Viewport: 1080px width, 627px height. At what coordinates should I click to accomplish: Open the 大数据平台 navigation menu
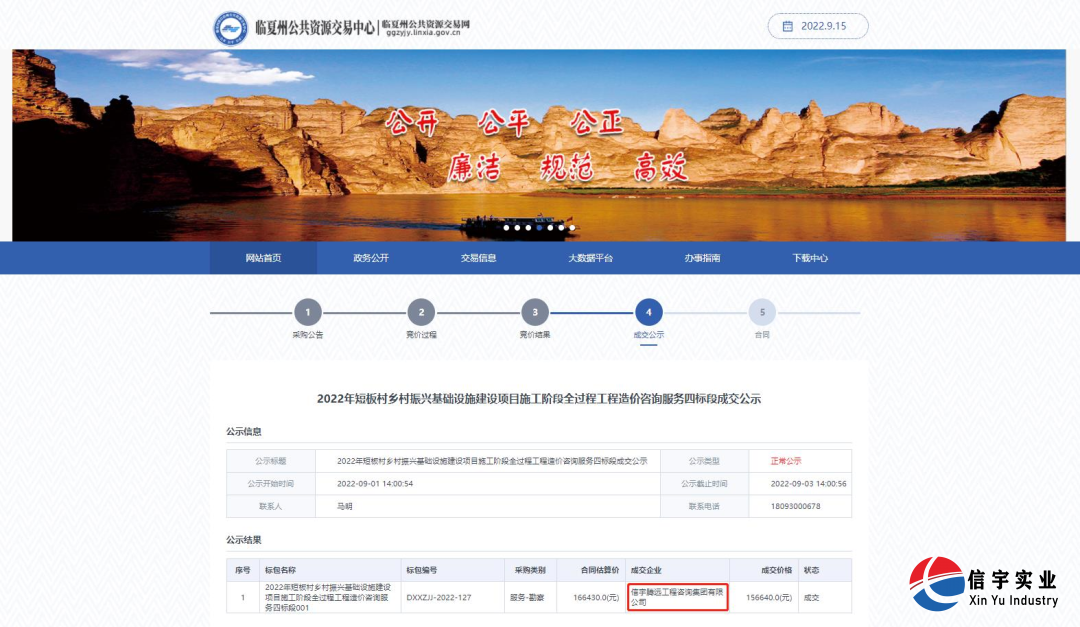590,257
